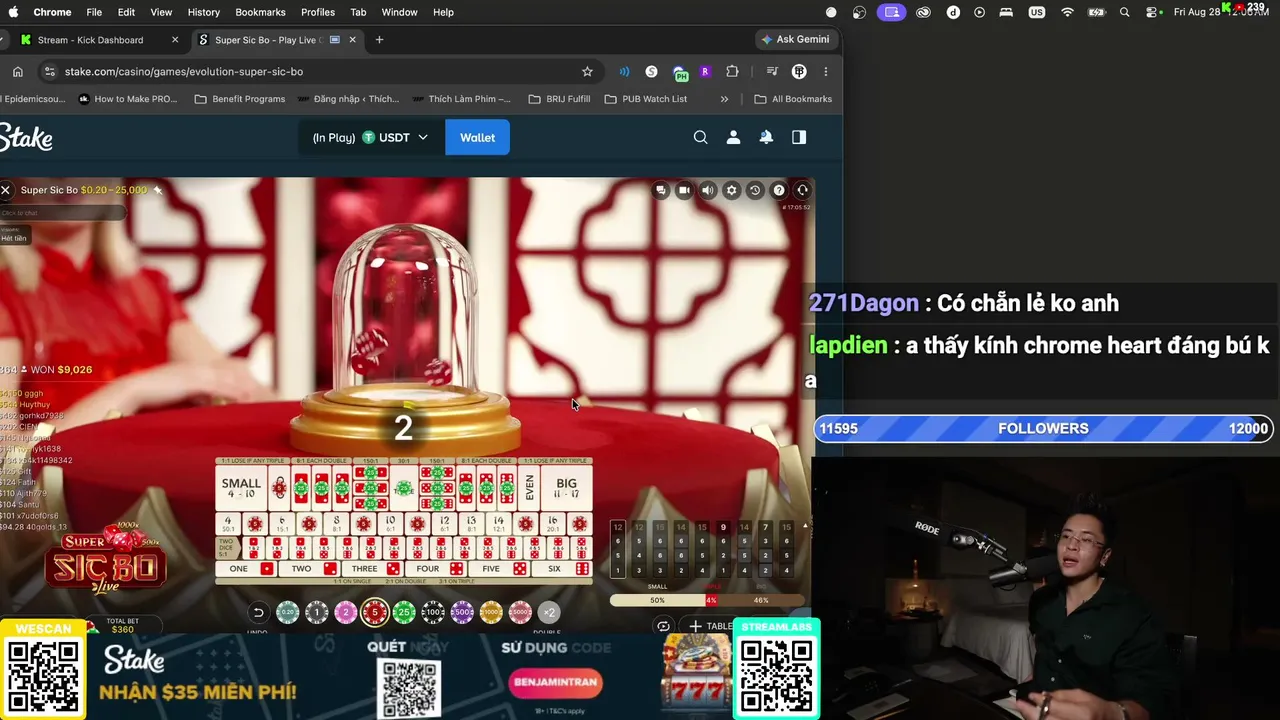Open the Stake user profile icon
Viewport: 1280px width, 720px height.
pyautogui.click(x=733, y=138)
